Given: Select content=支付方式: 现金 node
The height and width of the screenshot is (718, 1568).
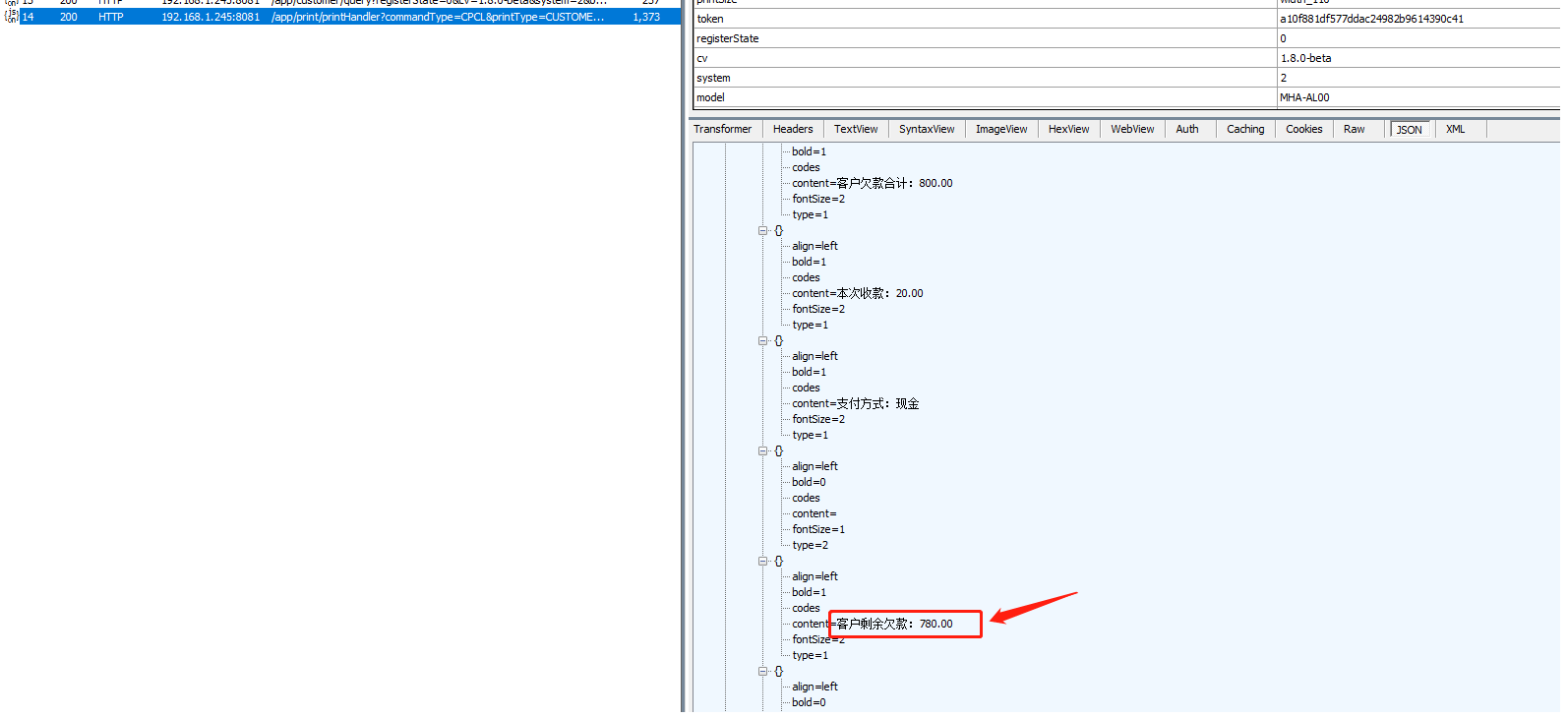Looking at the screenshot, I should [856, 403].
